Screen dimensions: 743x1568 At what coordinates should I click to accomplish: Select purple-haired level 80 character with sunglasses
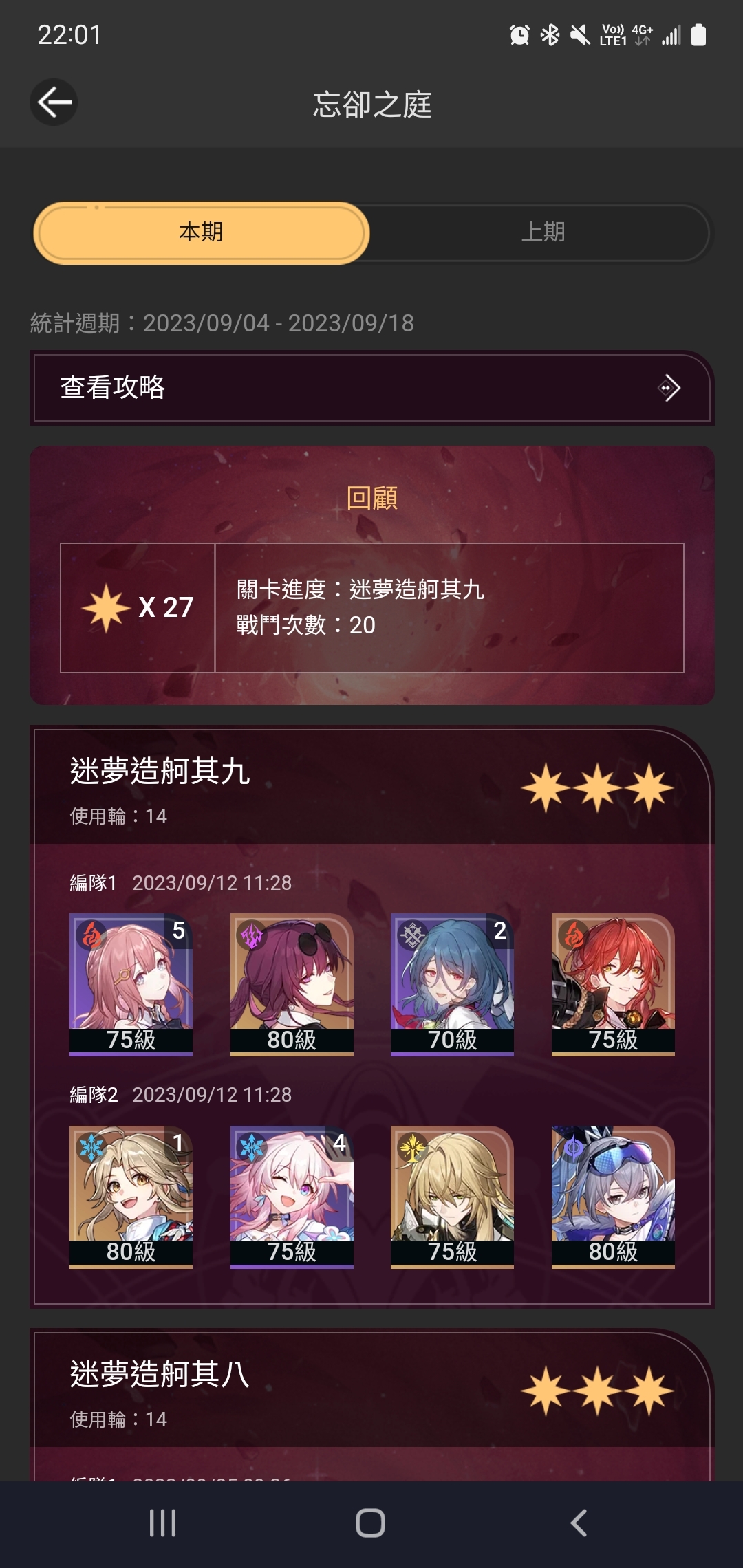coord(292,984)
